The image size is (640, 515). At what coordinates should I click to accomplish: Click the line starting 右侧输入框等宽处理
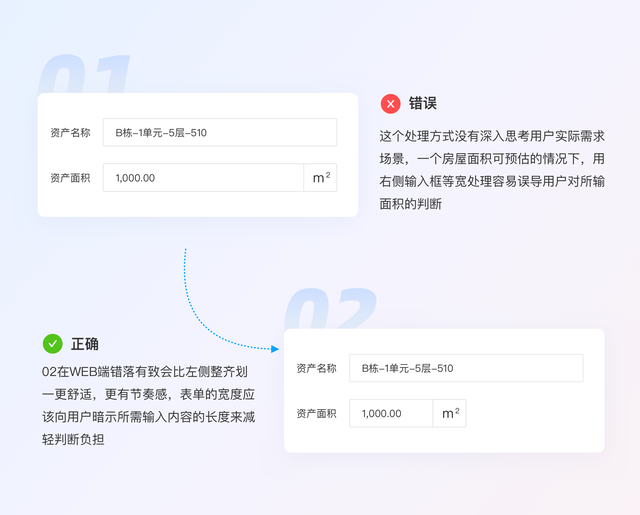tap(492, 181)
